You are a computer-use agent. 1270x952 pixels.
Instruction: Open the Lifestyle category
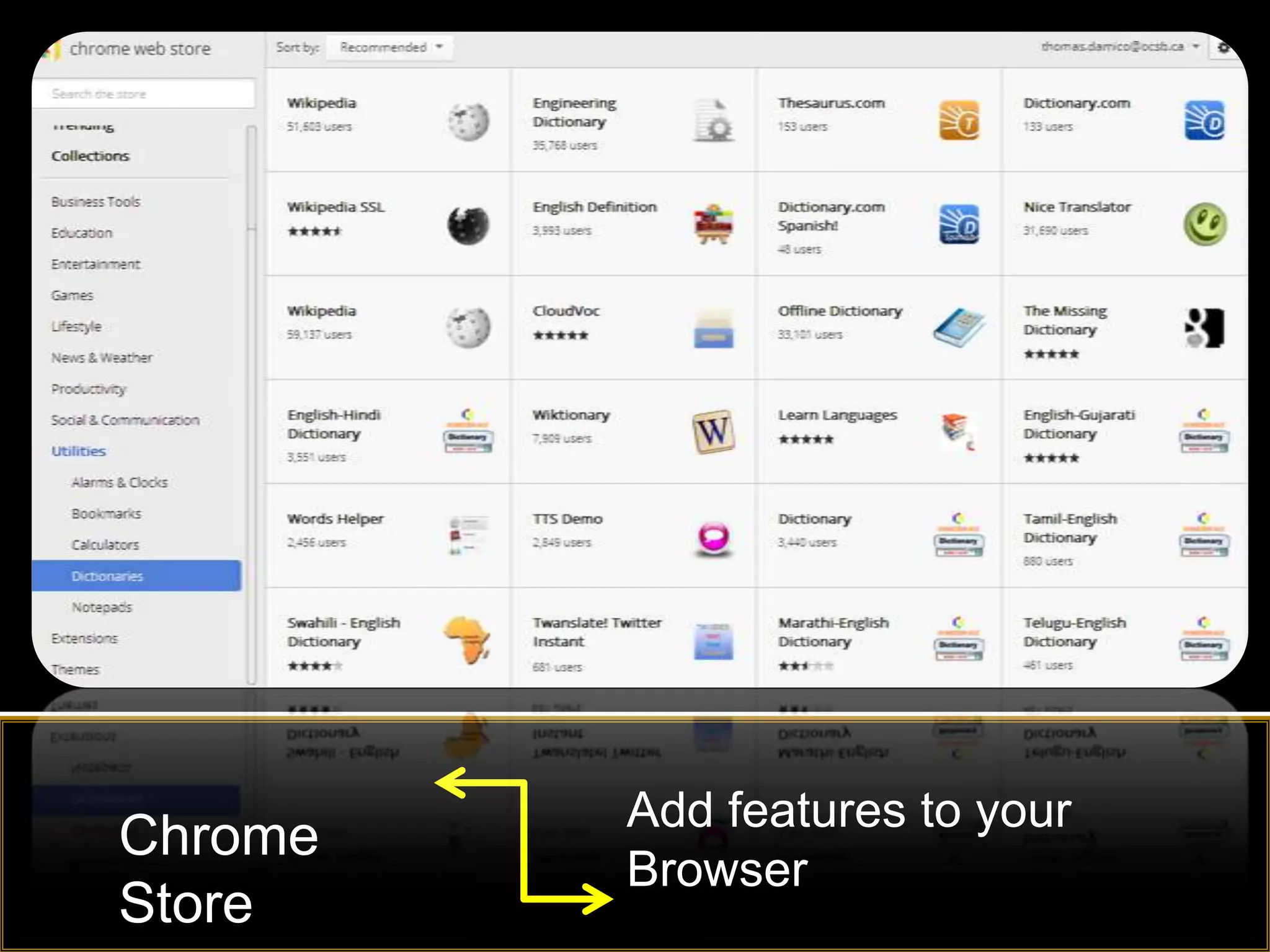[x=76, y=327]
